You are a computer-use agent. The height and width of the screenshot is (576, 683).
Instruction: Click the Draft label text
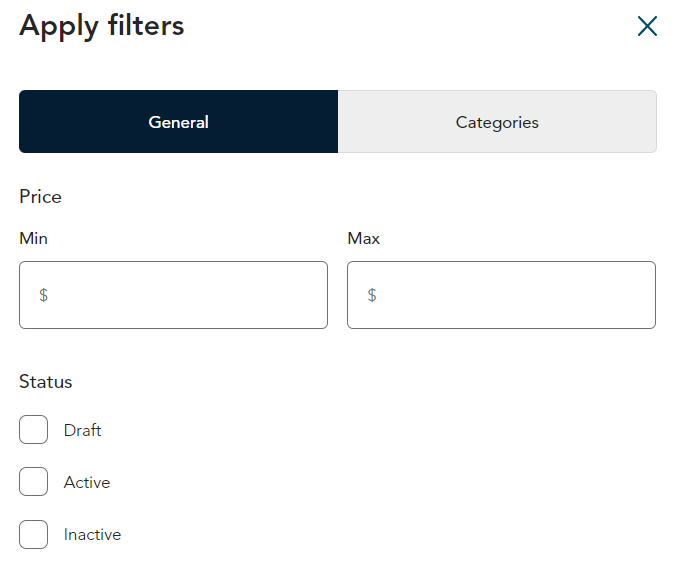pos(82,430)
